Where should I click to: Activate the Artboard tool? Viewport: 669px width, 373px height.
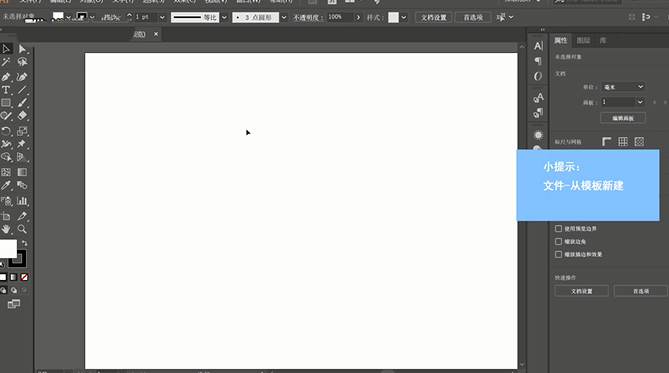[6, 216]
